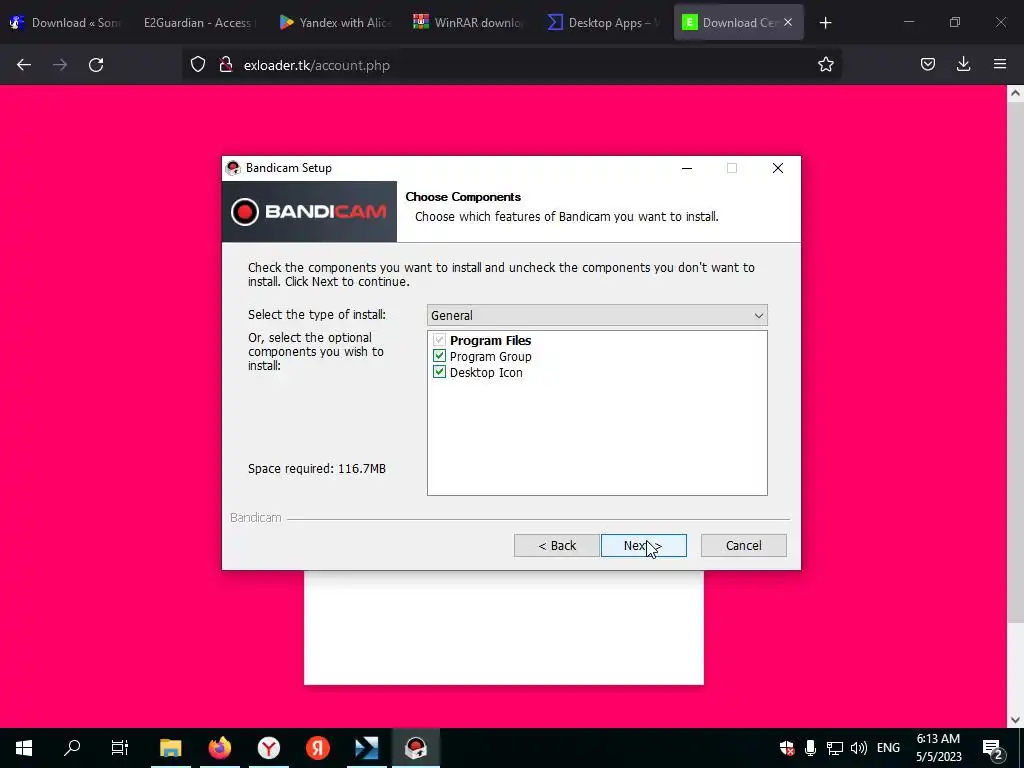Click the disabled Program Files checkbox
1024x768 pixels.
pyautogui.click(x=440, y=340)
